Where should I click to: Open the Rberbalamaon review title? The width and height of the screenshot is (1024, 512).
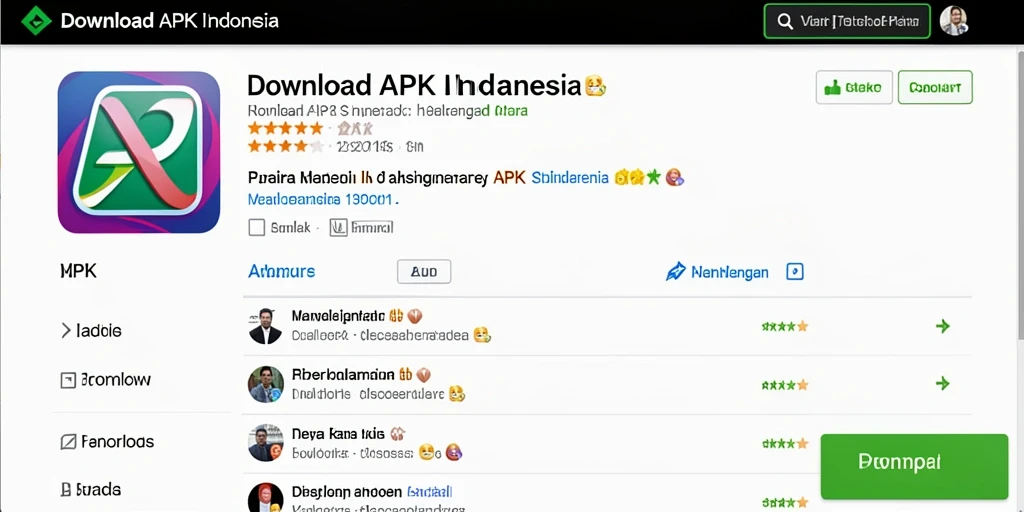[343, 375]
